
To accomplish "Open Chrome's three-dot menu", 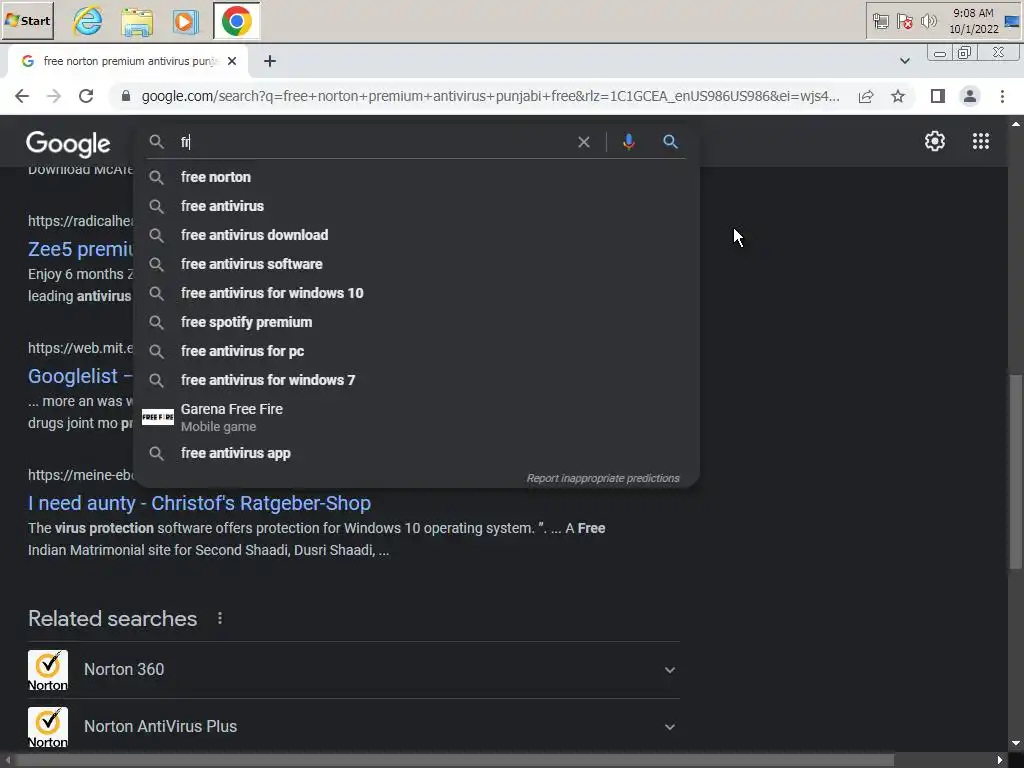I will coord(1002,96).
